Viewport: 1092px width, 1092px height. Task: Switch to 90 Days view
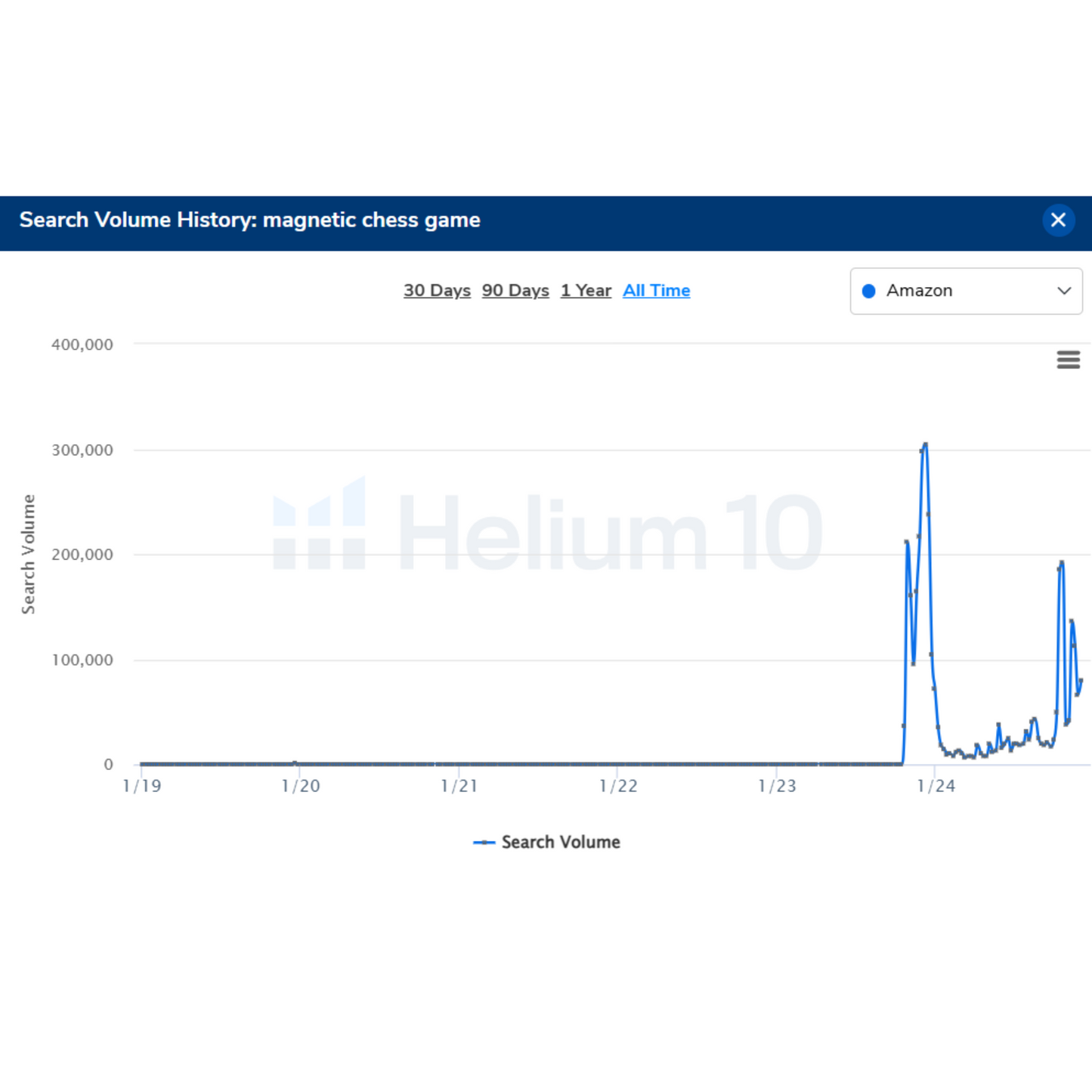[515, 291]
